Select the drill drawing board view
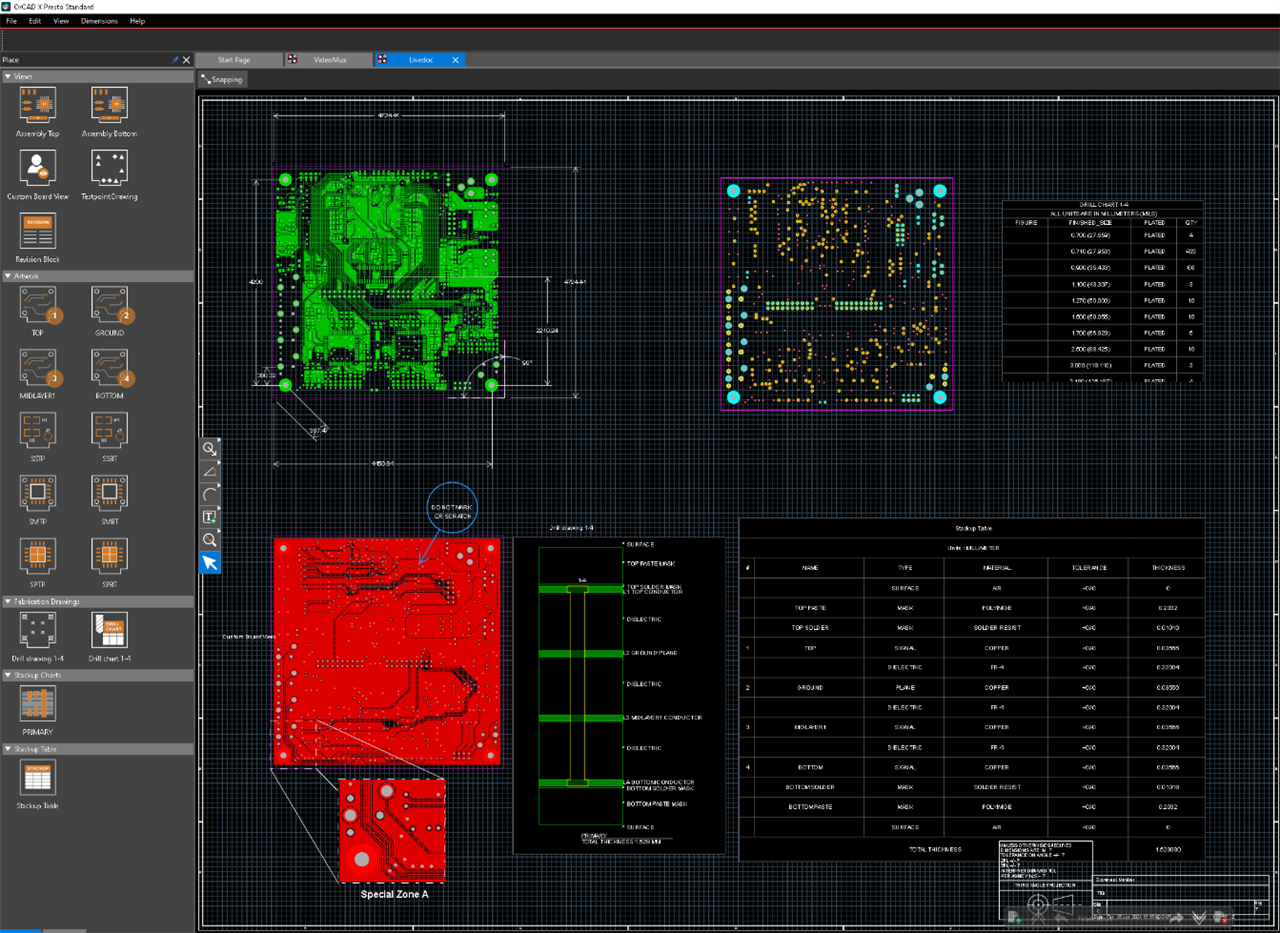 point(837,294)
